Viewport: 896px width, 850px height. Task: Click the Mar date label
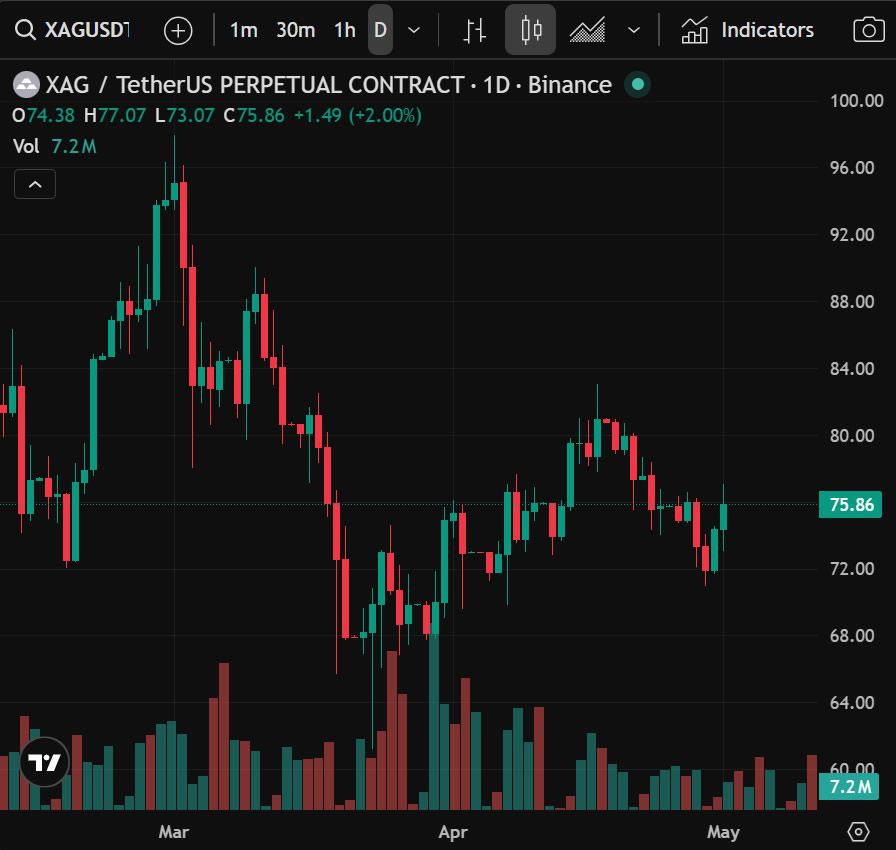[174, 832]
